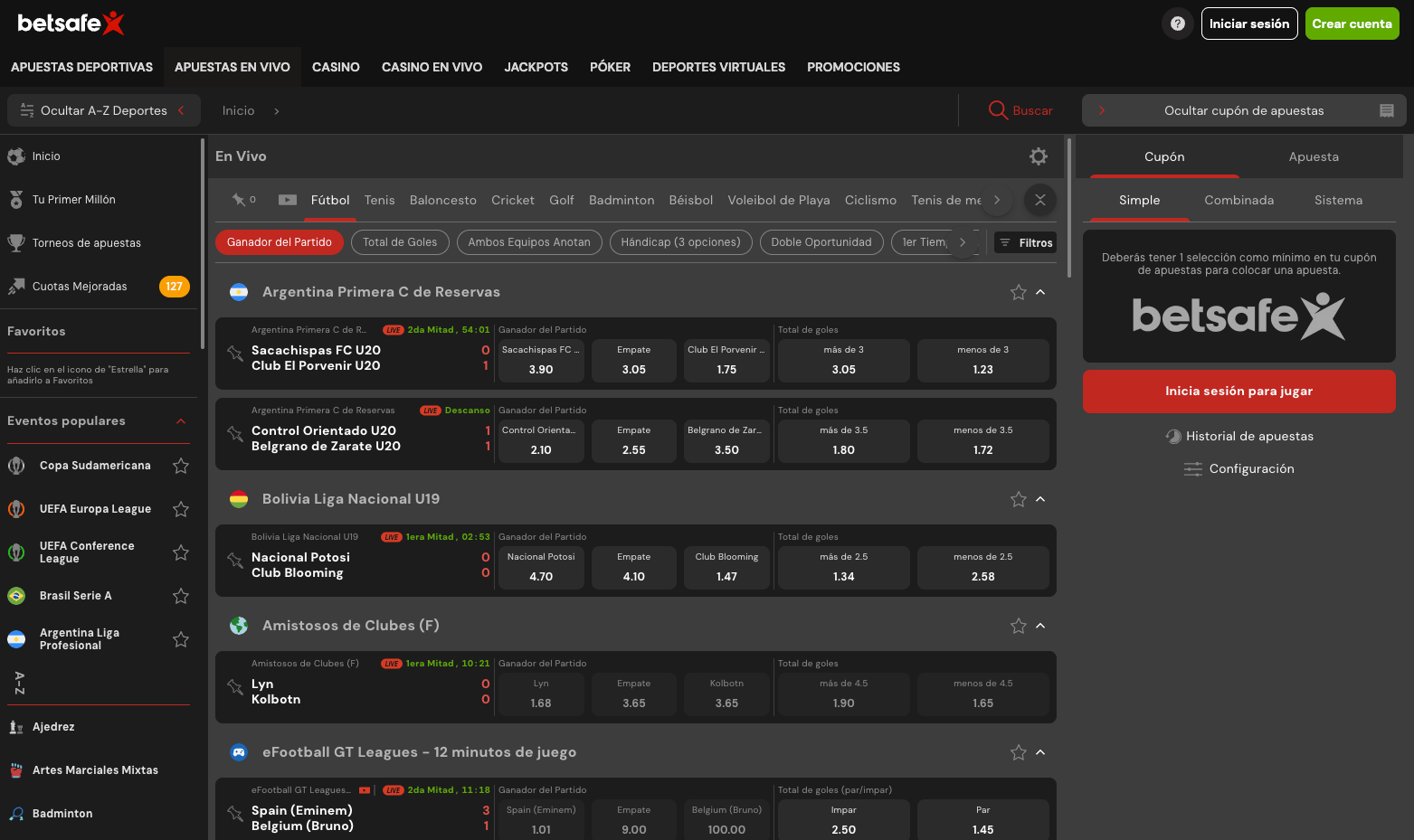Click the Argentina flag league icon
The image size is (1414, 840).
click(x=239, y=292)
